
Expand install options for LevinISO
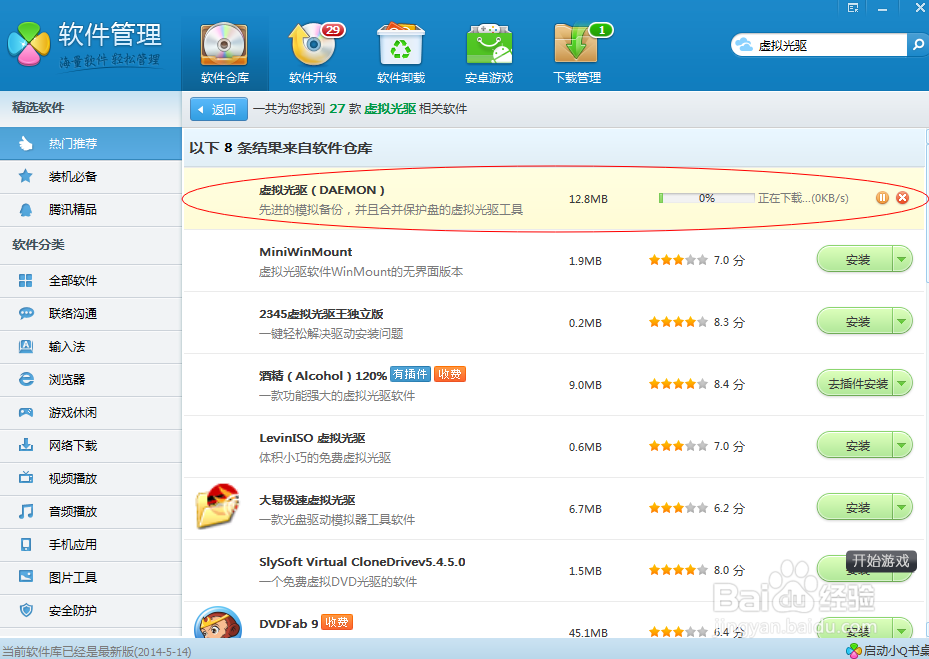point(902,446)
